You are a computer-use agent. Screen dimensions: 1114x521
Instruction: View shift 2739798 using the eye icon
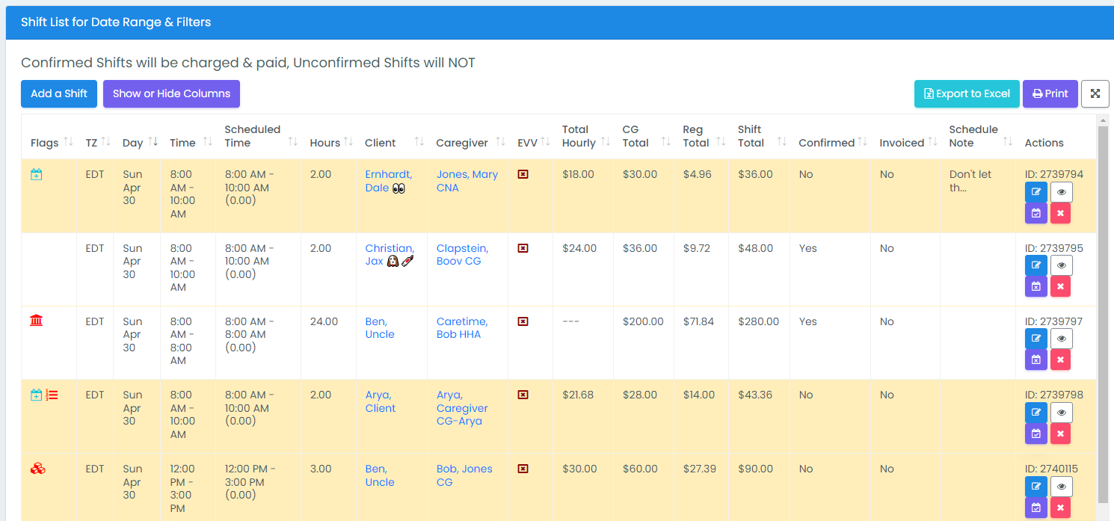[x=1061, y=412]
